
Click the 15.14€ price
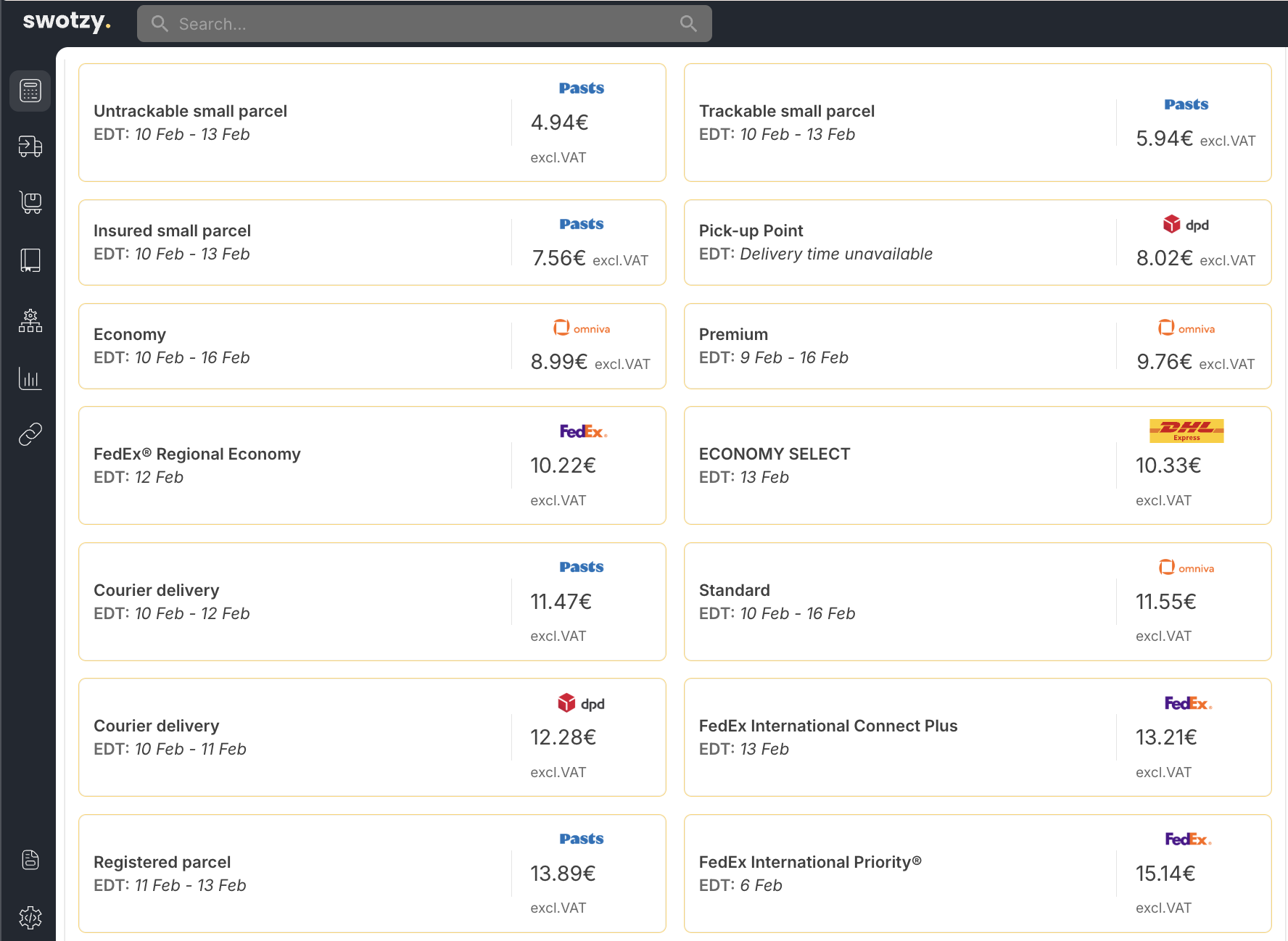1165,874
